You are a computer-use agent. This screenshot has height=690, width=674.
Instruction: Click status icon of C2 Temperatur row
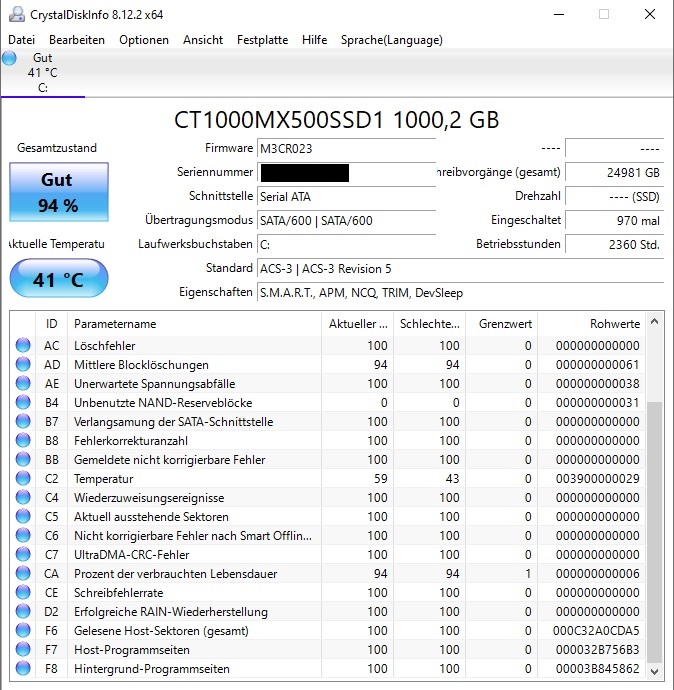click(x=23, y=478)
